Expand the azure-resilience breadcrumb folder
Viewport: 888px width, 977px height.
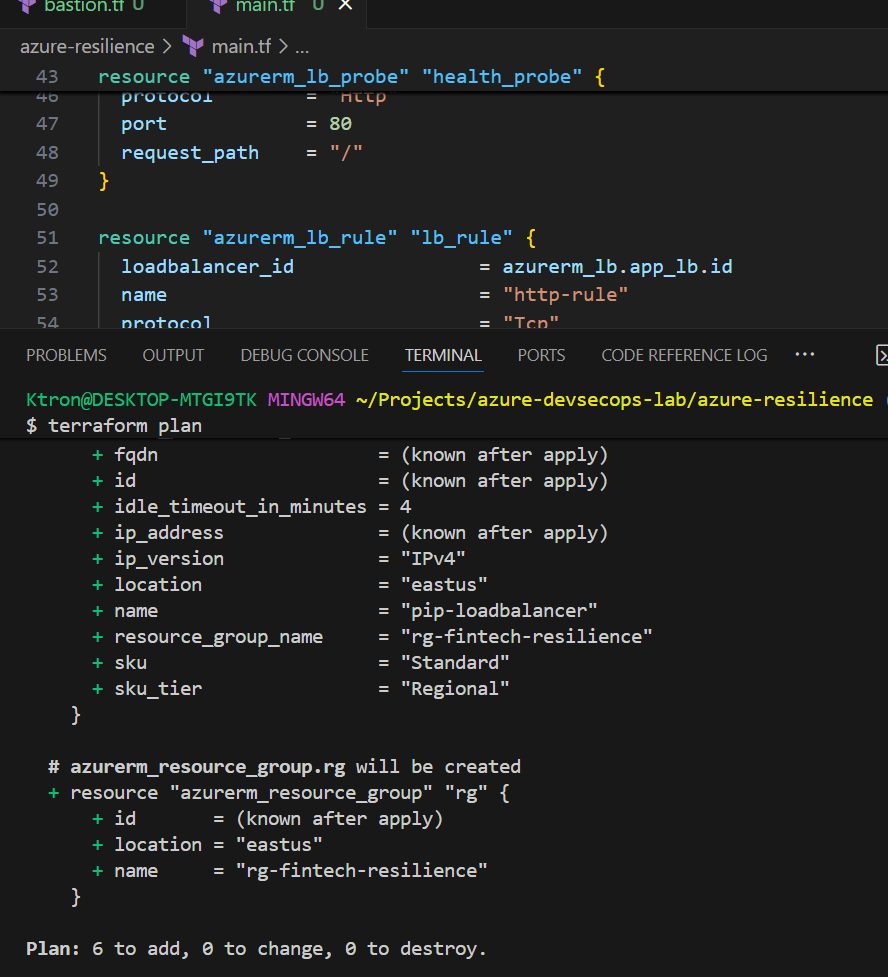coord(87,47)
